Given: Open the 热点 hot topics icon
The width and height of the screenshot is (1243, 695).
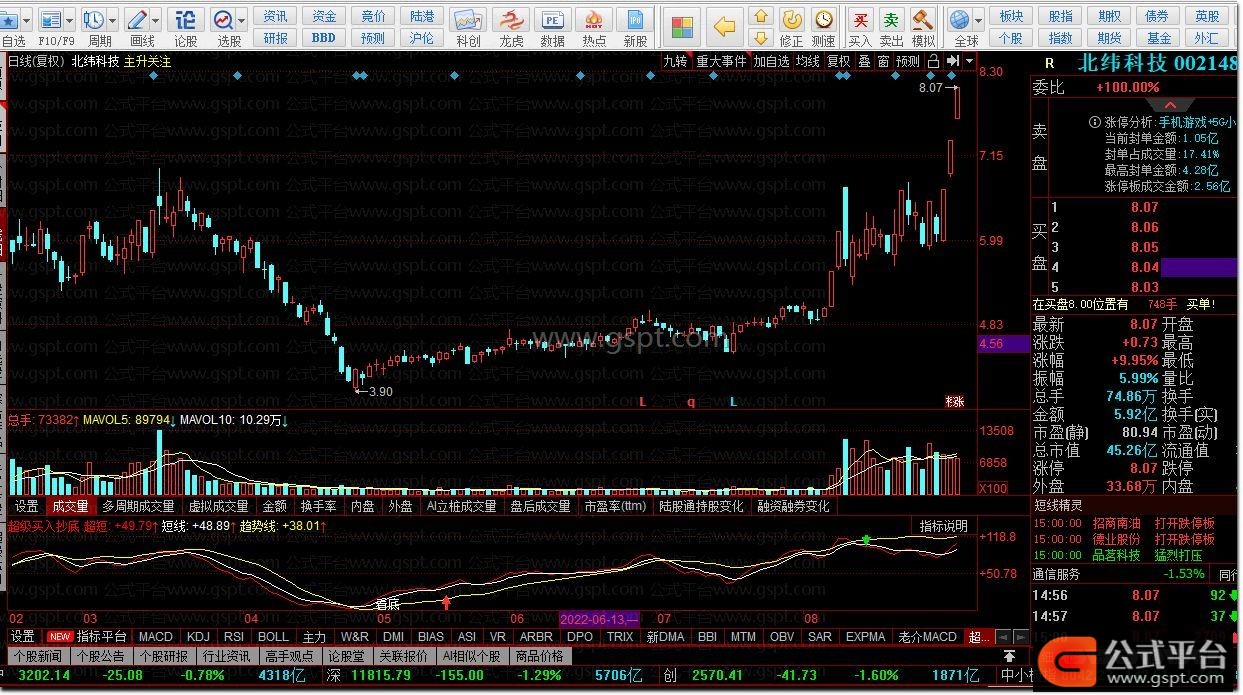Looking at the screenshot, I should (594, 19).
